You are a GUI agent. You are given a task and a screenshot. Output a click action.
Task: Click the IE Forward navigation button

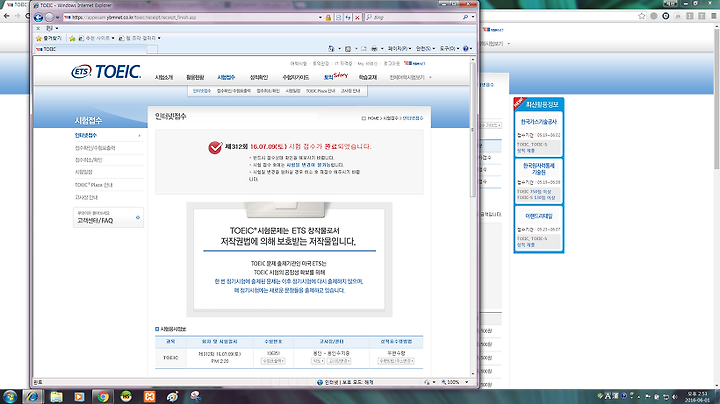[50, 17]
